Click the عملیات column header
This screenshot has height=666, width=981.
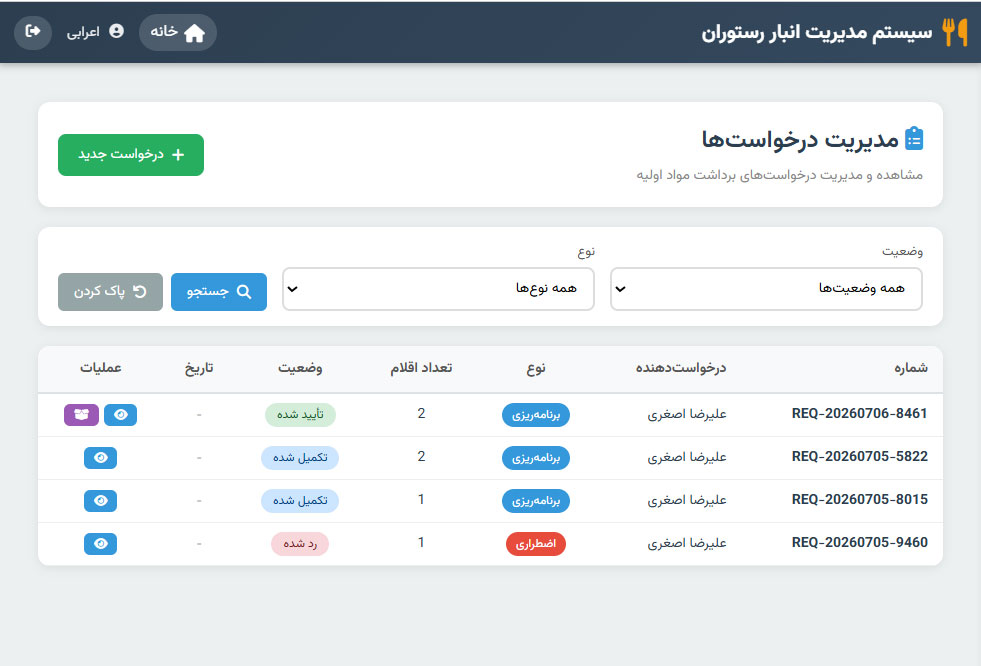[x=101, y=368]
